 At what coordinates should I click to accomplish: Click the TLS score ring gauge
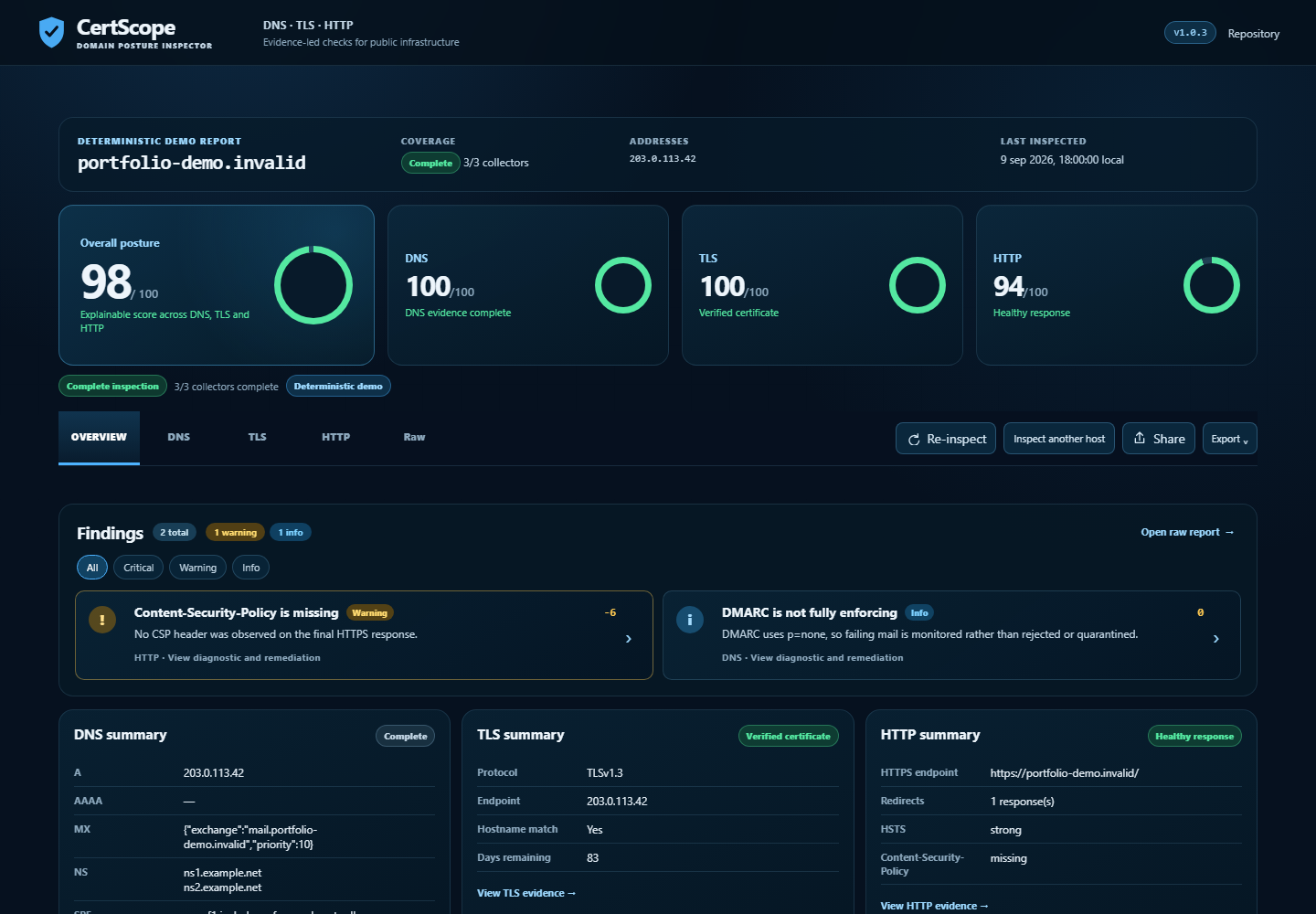[x=918, y=285]
